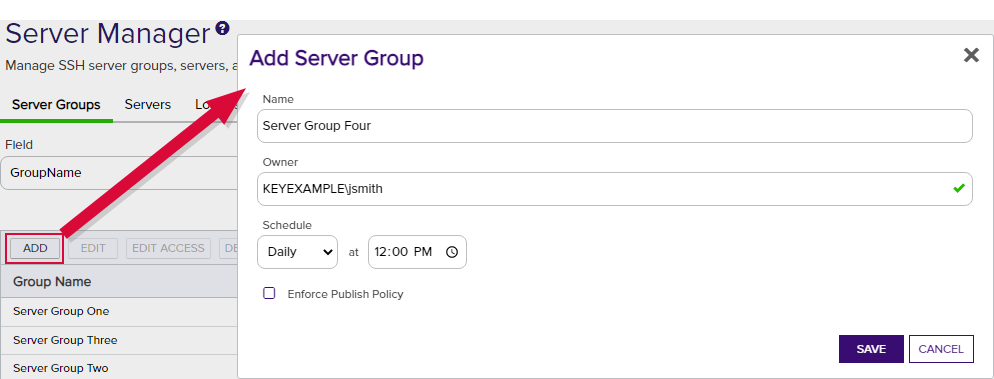Click the green checkmark in the Owner field
This screenshot has height=379, width=994.
point(958,188)
